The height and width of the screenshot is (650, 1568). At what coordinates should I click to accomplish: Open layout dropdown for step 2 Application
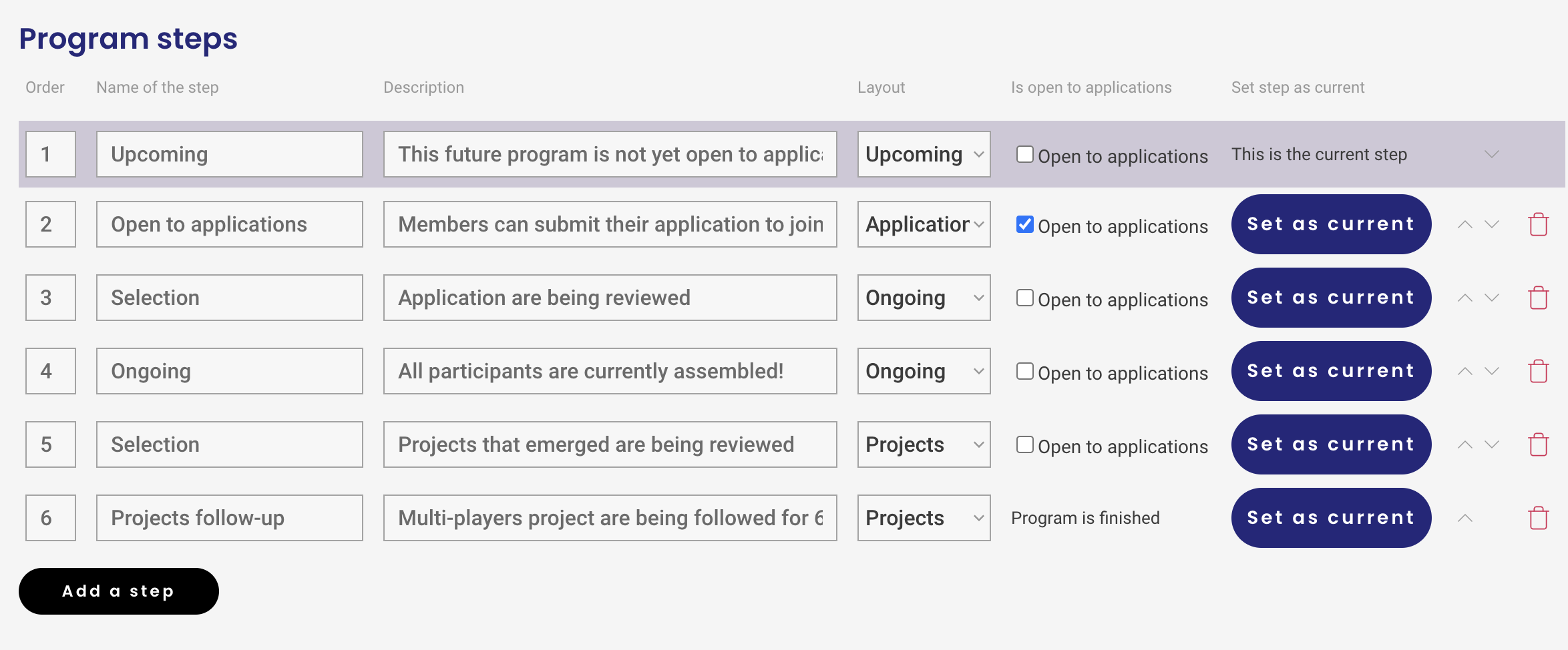[x=924, y=224]
